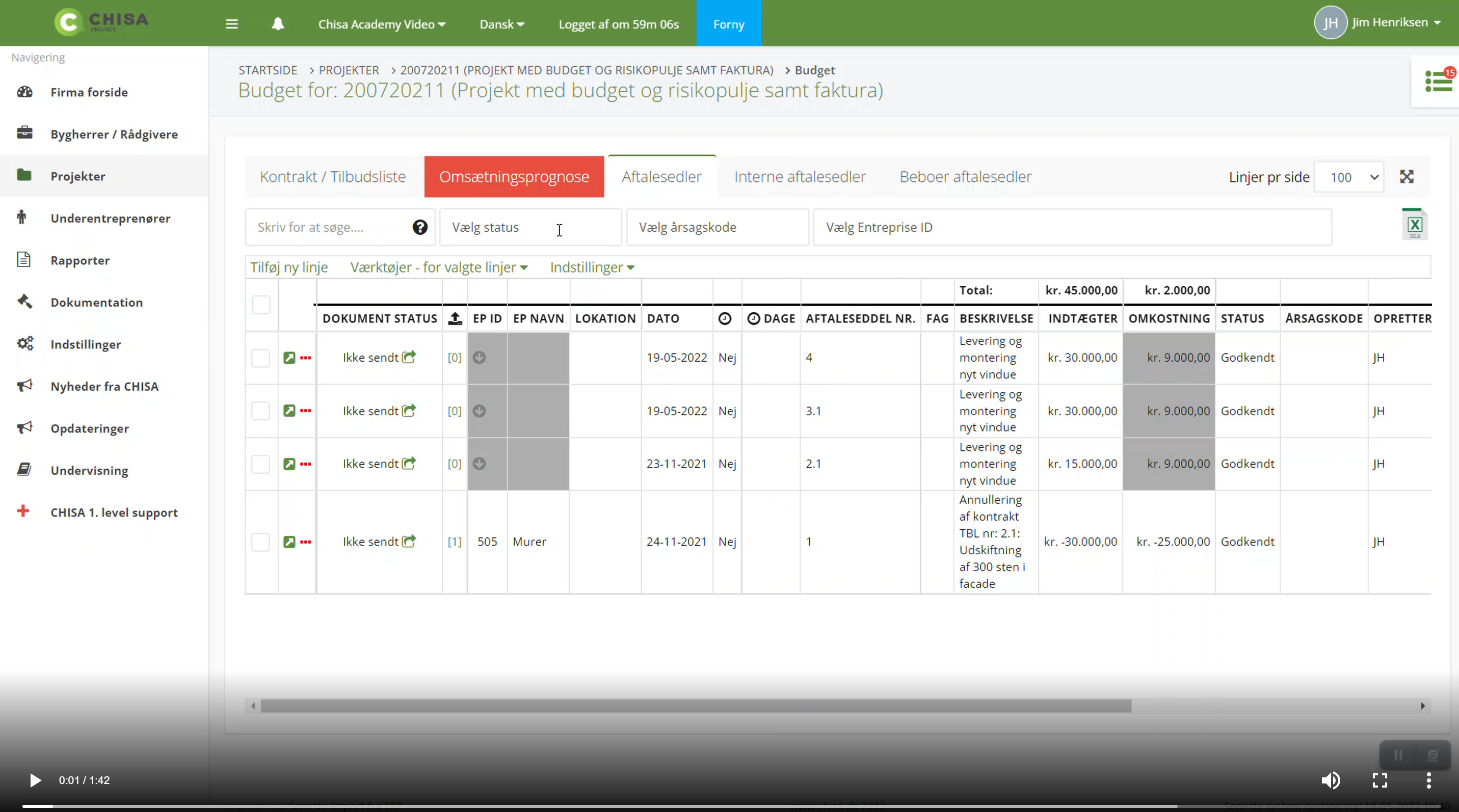Export table with Excel XLS icon
The height and width of the screenshot is (812, 1459).
tap(1414, 225)
